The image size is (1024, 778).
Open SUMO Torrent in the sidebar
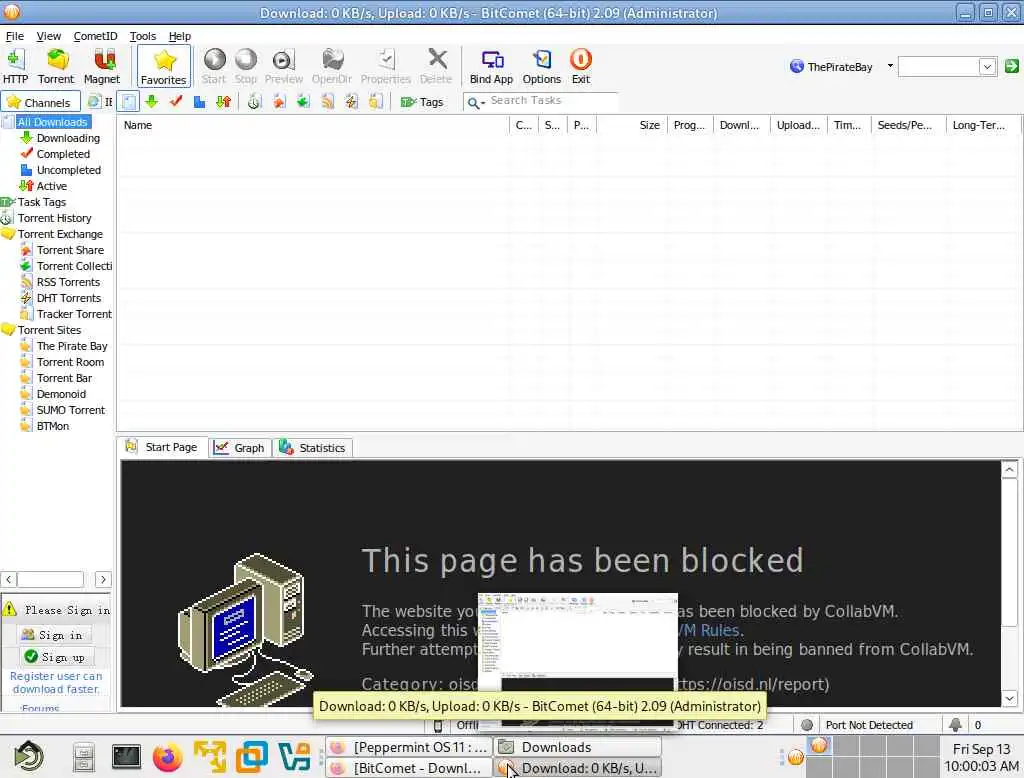[71, 410]
